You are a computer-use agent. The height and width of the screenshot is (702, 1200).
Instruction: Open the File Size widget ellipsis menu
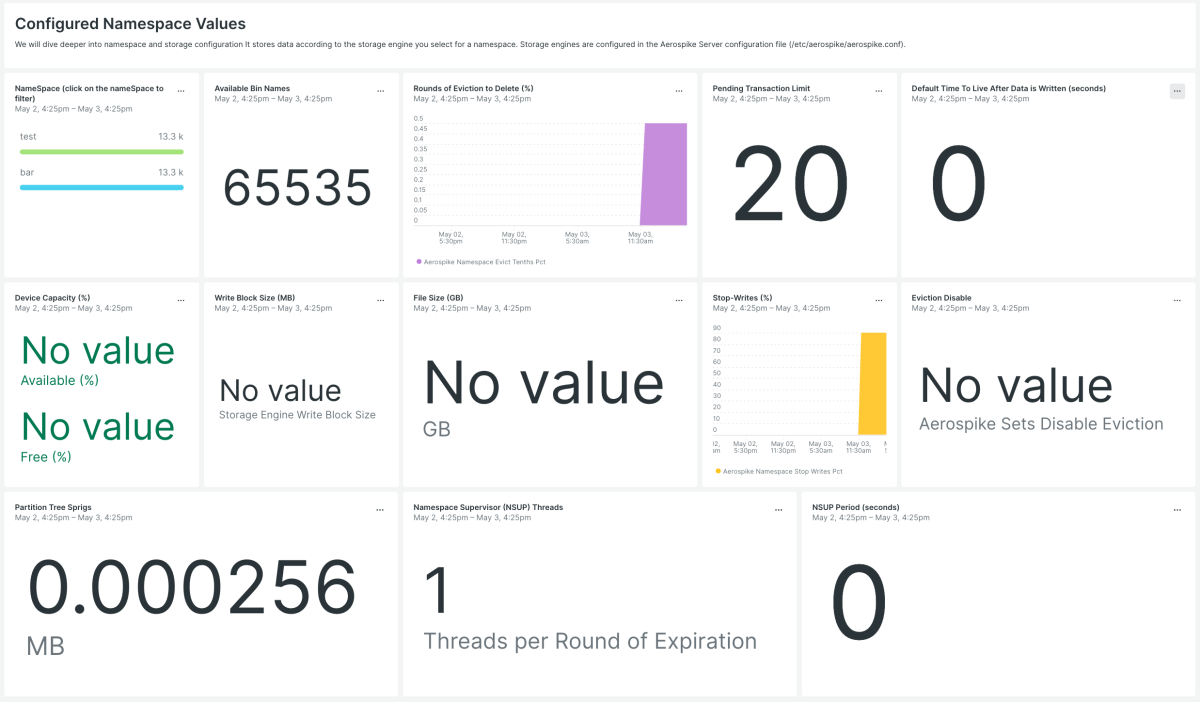tap(679, 300)
